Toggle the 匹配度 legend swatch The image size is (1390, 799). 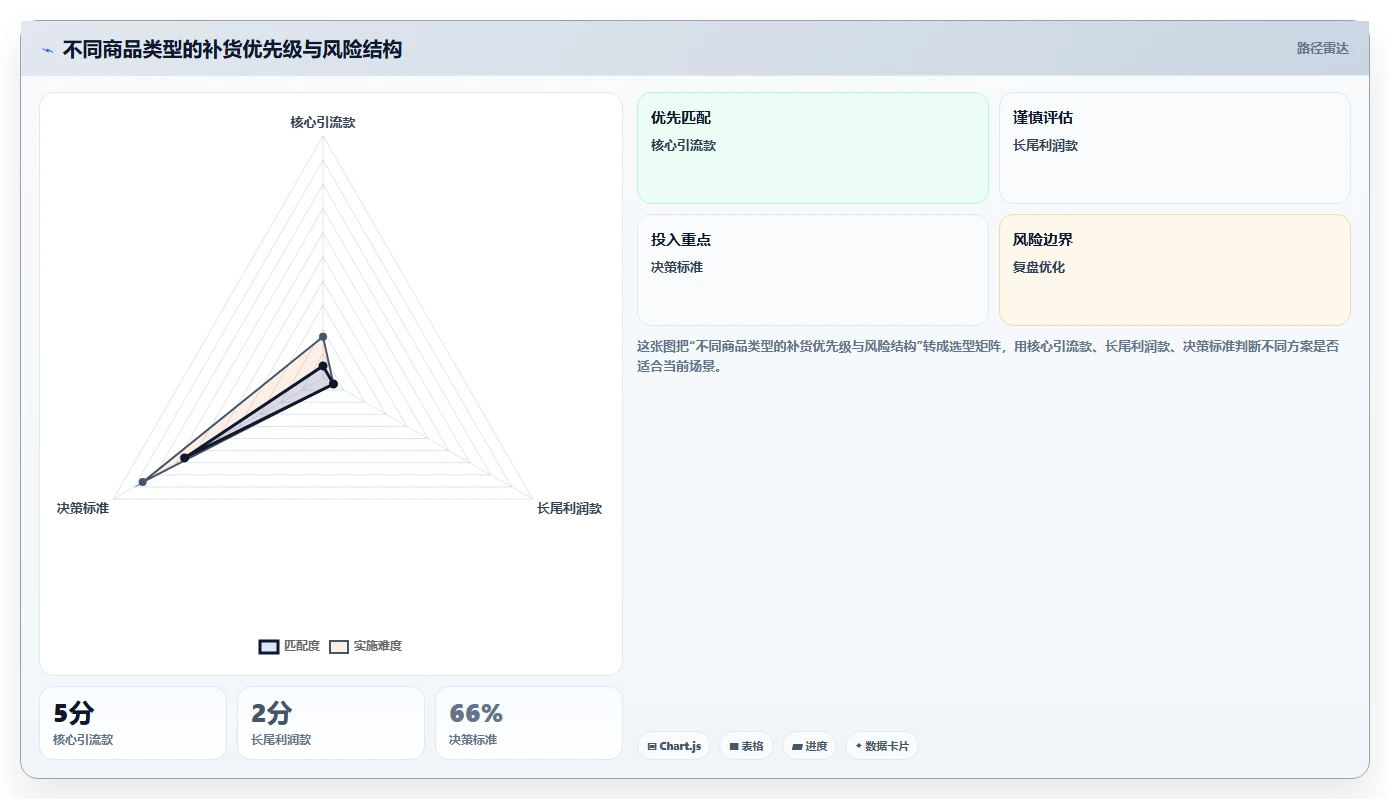click(x=269, y=646)
